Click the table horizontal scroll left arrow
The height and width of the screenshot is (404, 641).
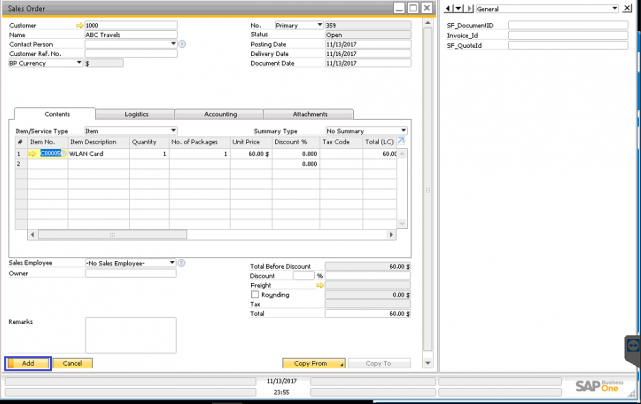(33, 235)
